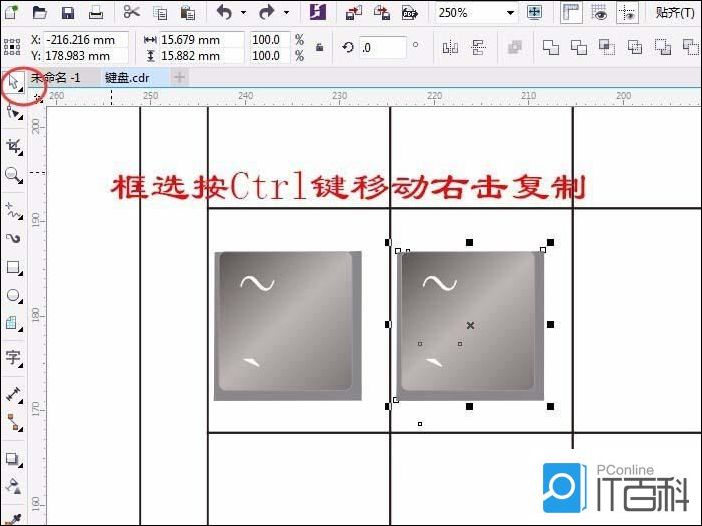Intersect the selected objects

click(x=607, y=47)
